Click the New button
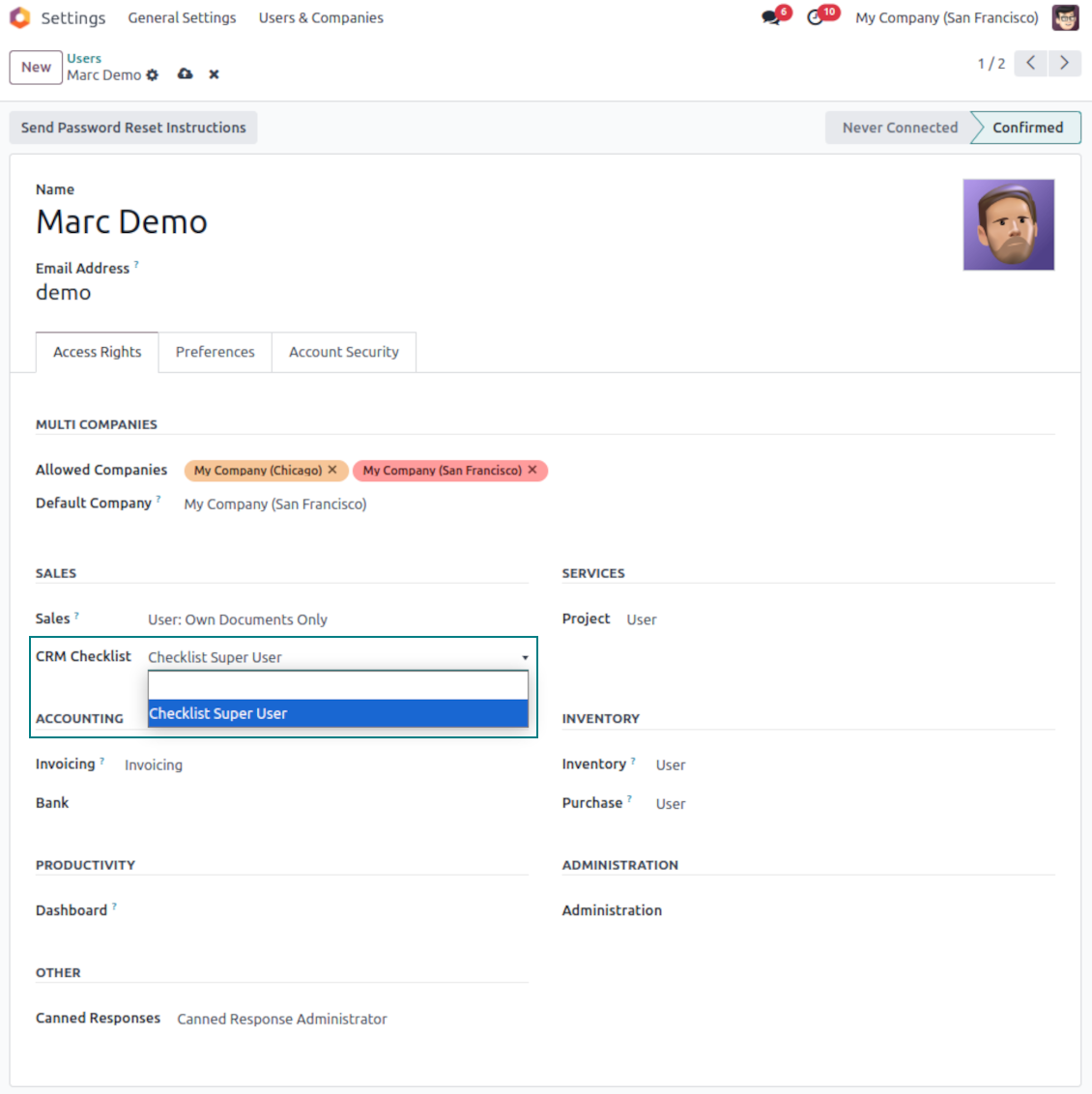The width and height of the screenshot is (1092, 1094). point(36,67)
